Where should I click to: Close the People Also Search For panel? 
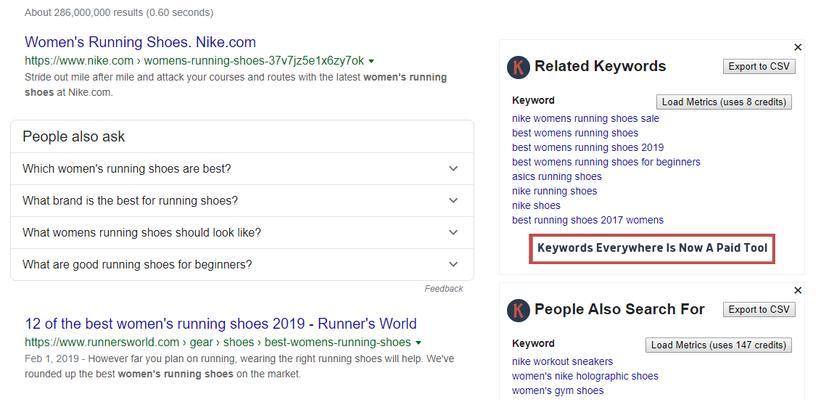pyautogui.click(x=797, y=290)
